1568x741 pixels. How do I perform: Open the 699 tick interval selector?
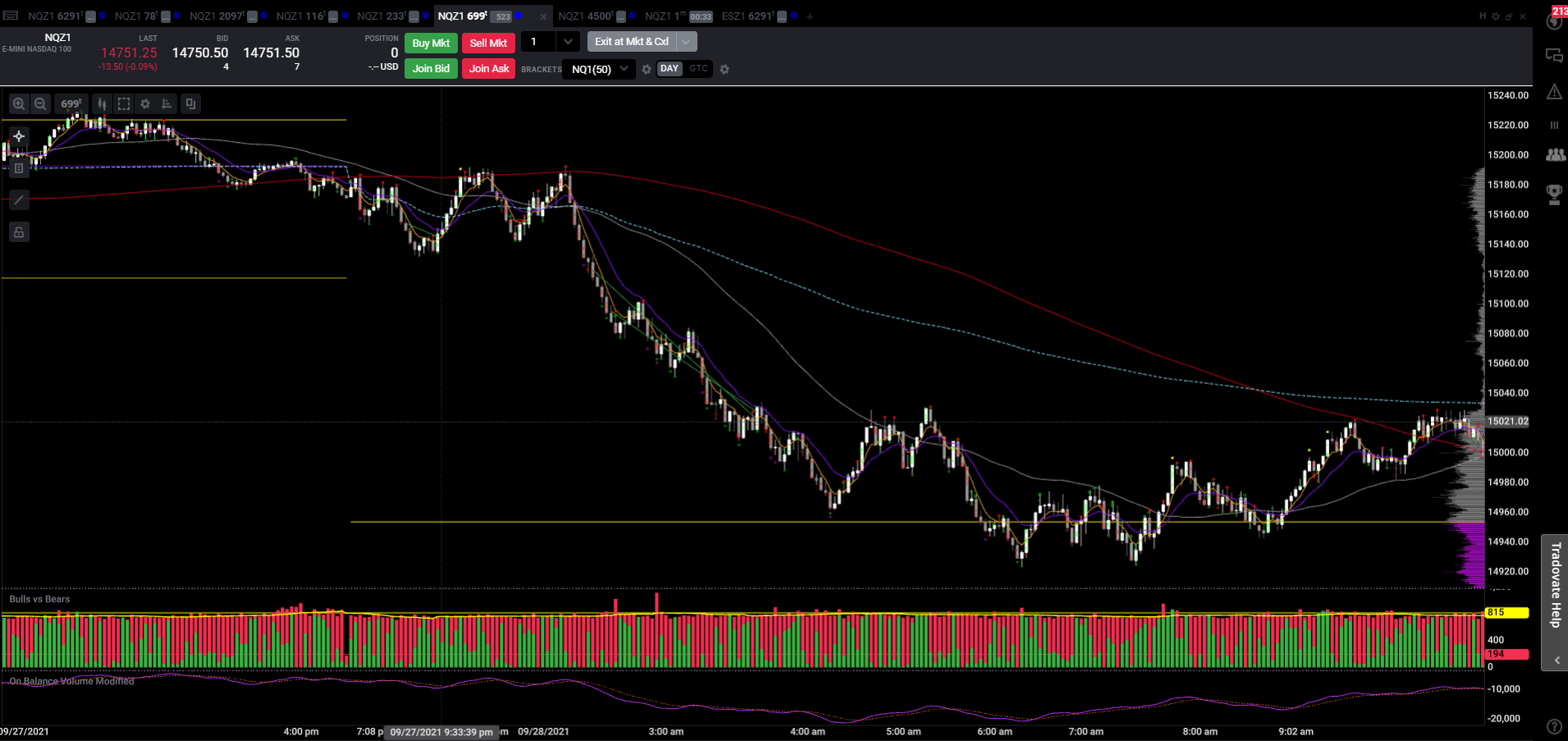click(x=71, y=103)
